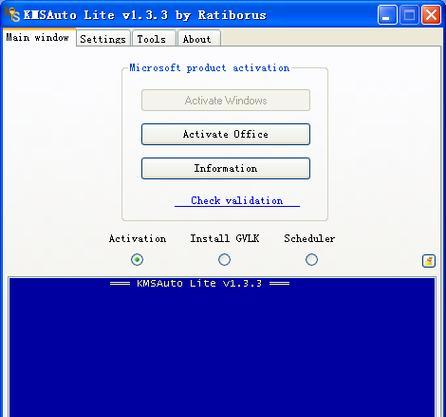Image resolution: width=446 pixels, height=417 pixels.
Task: Switch to the Main window tab
Action: click(x=38, y=37)
